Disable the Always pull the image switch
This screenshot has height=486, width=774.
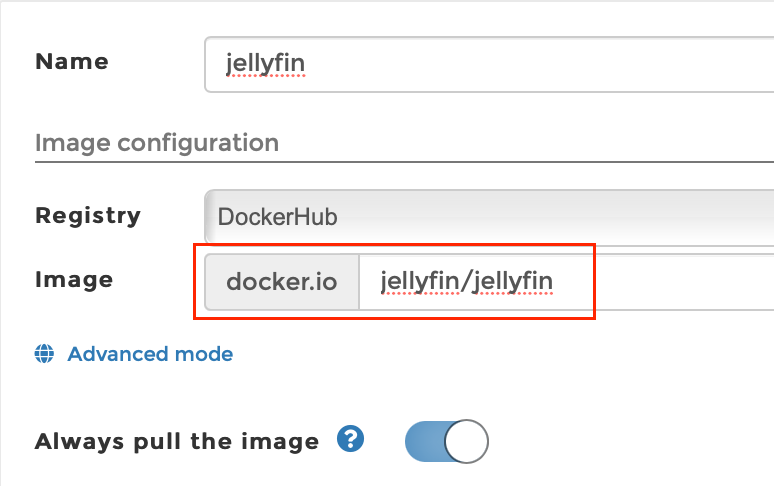point(447,441)
